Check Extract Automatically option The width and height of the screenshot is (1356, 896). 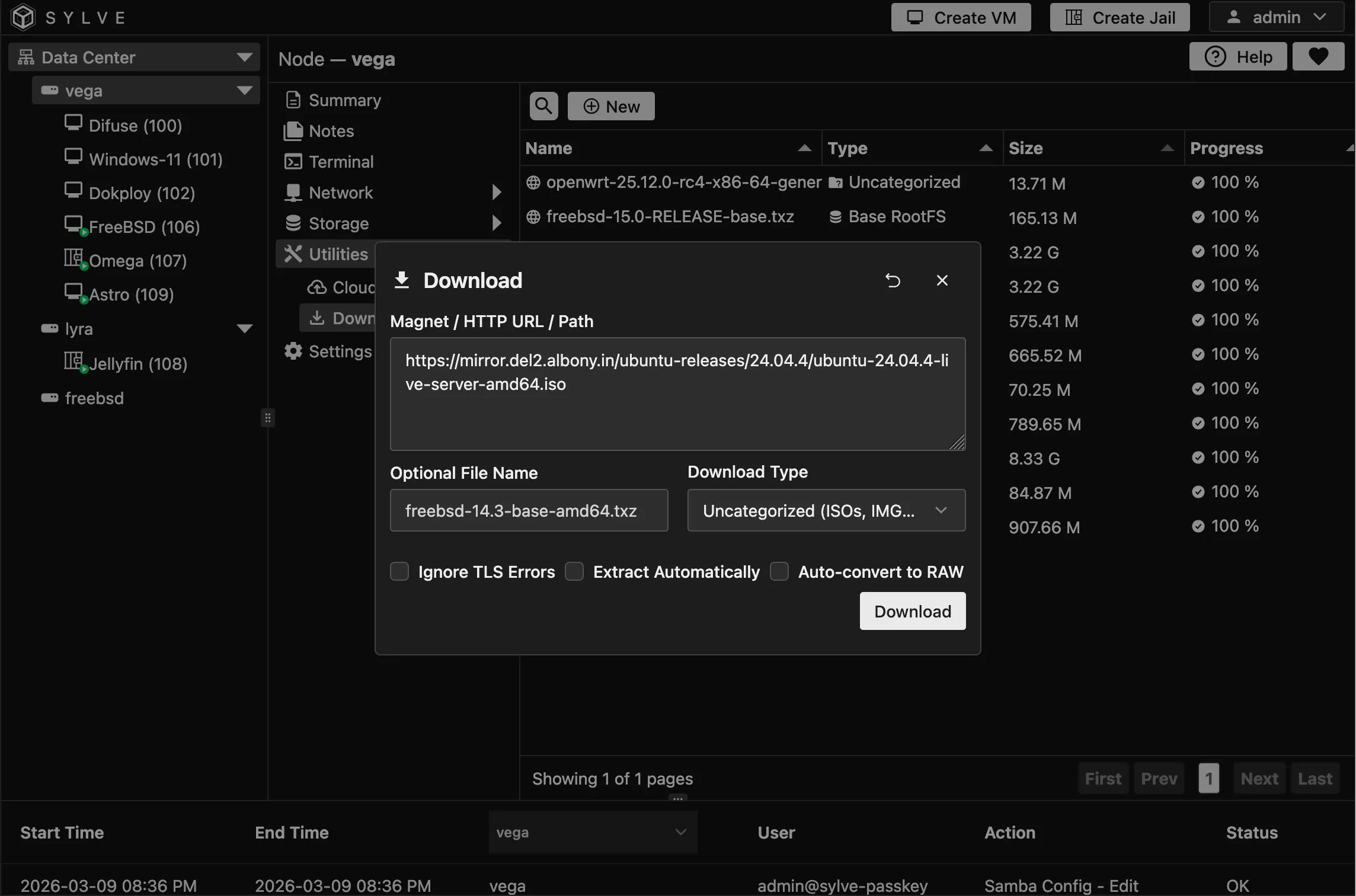coord(574,571)
